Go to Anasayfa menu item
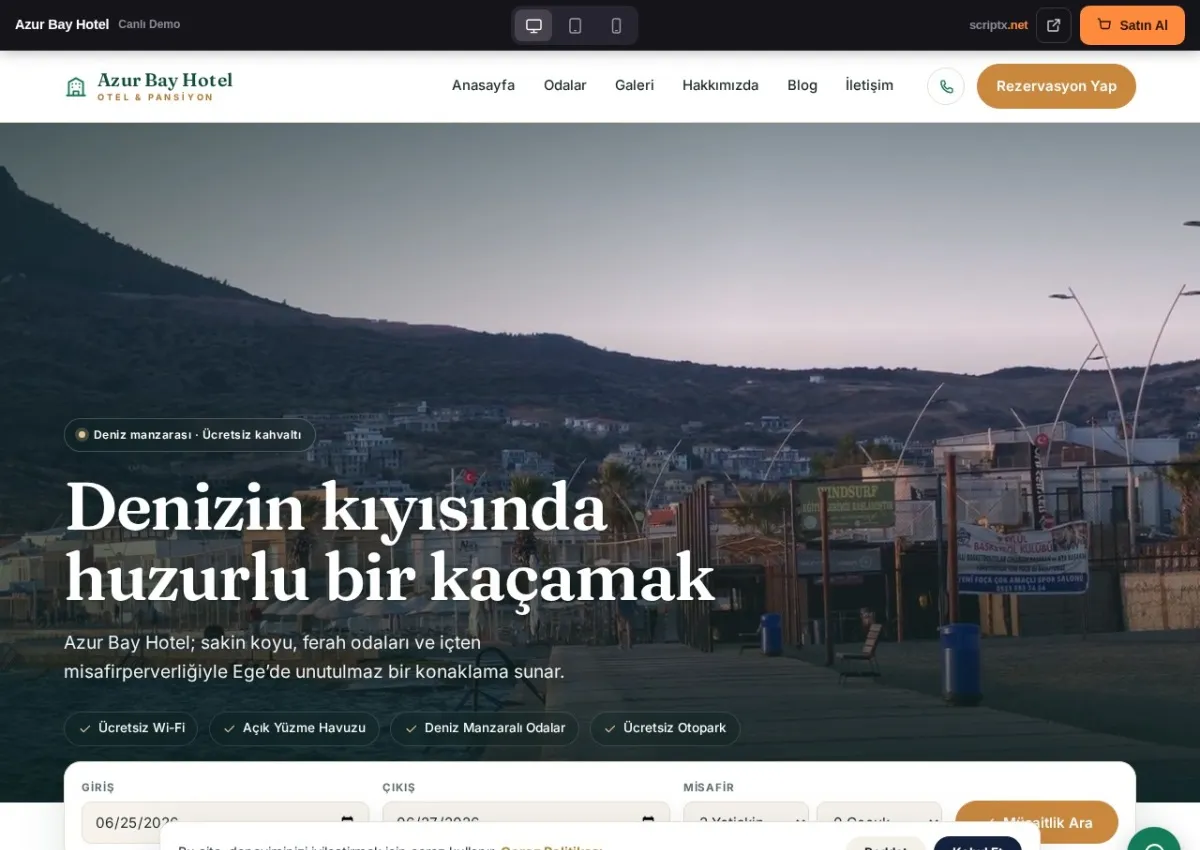This screenshot has height=850, width=1200. click(x=483, y=86)
